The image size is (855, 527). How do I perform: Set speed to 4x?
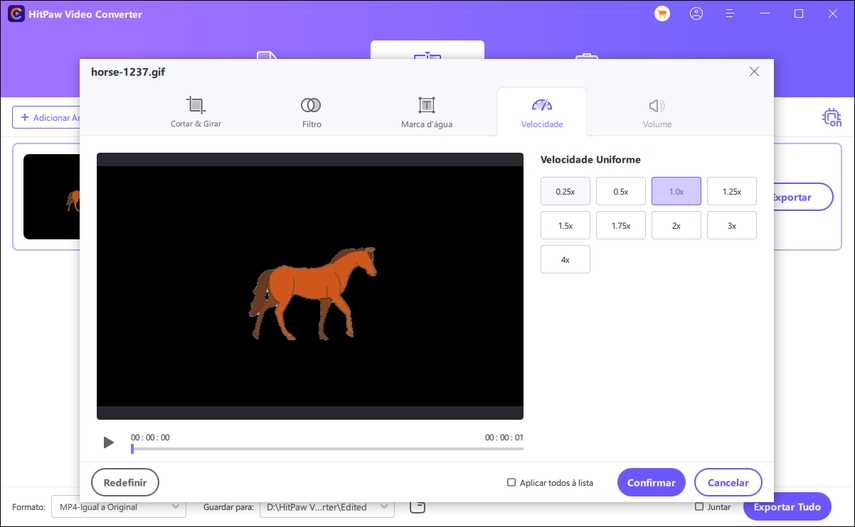click(x=565, y=260)
